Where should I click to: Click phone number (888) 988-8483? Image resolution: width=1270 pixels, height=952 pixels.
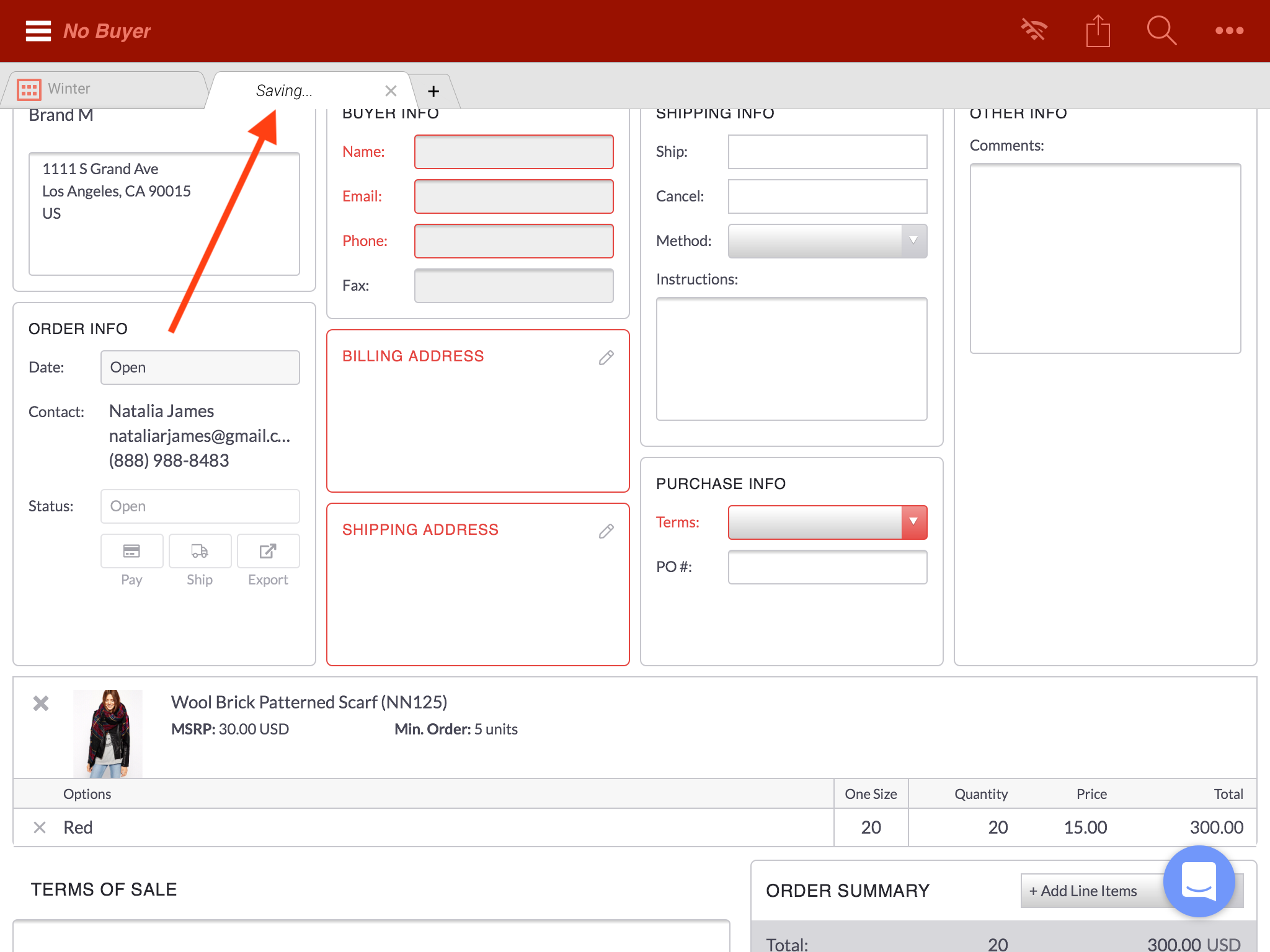point(169,461)
